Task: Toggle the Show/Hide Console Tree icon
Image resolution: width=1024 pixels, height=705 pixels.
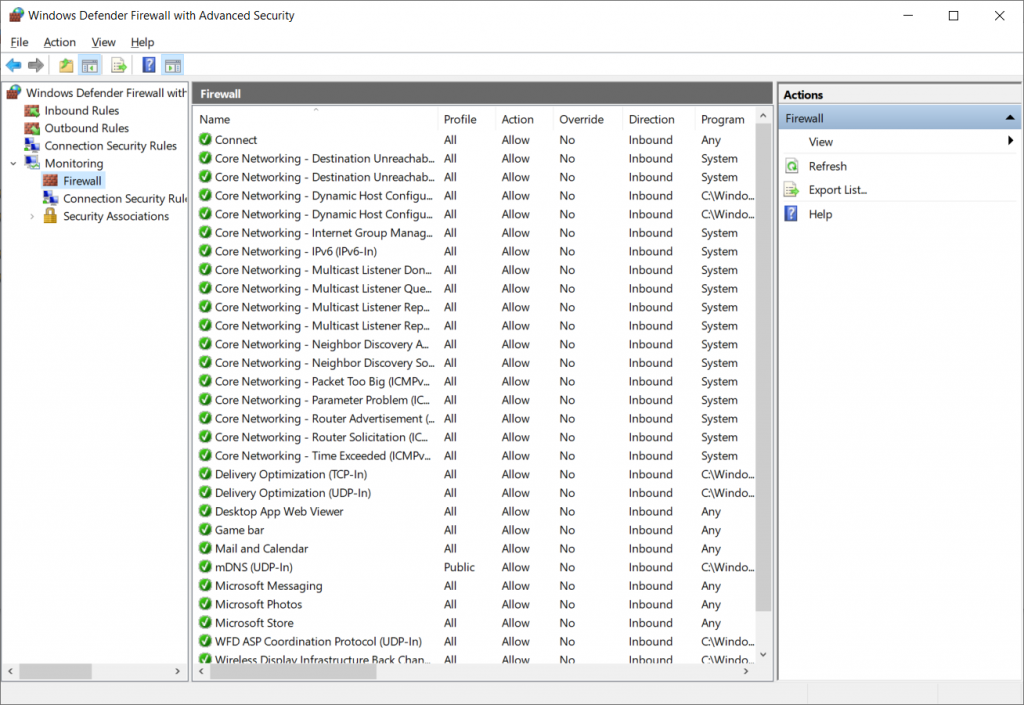Action: click(89, 65)
